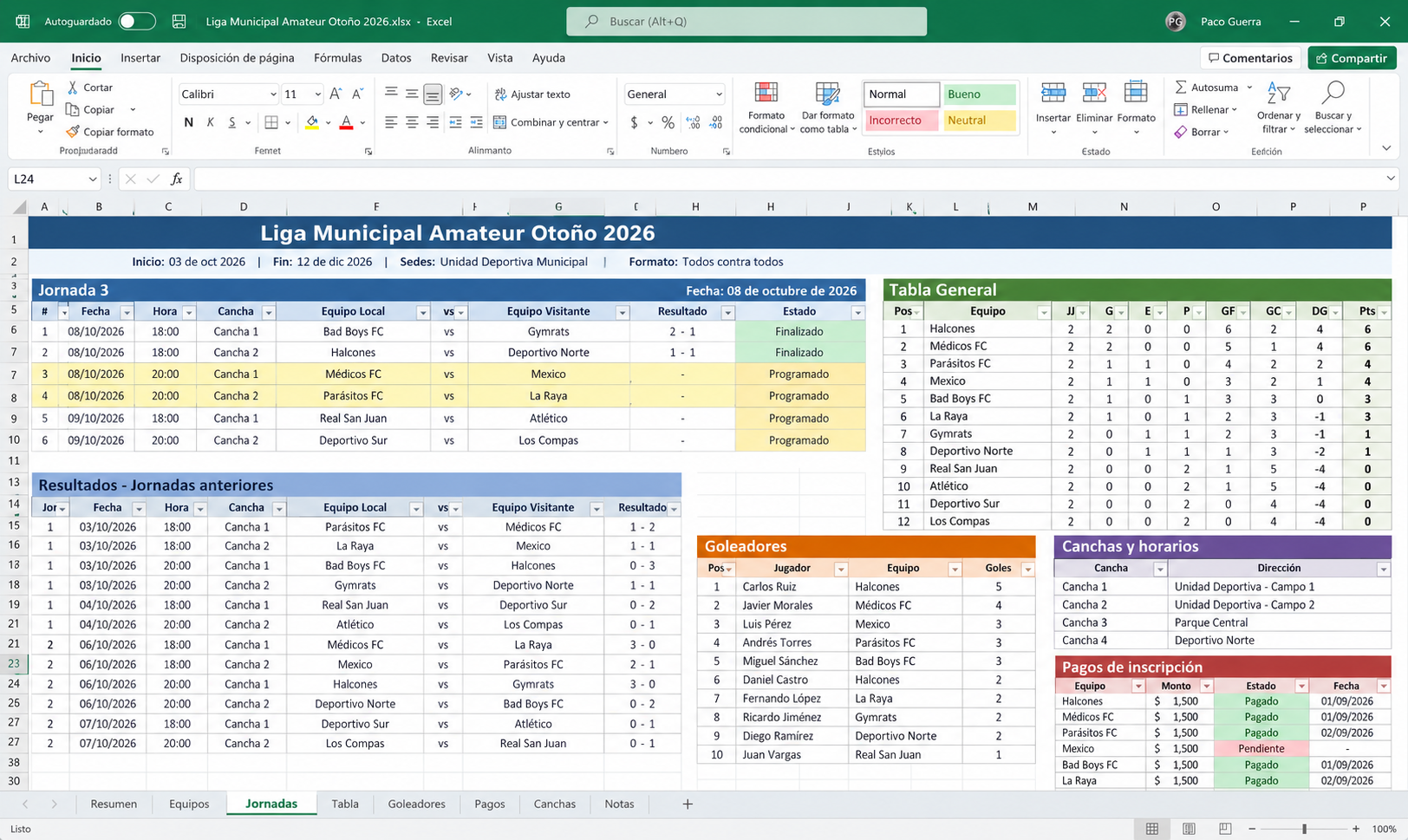Toggle the Autoguardado switch
Viewport: 1408px width, 840px height.
coord(137,22)
